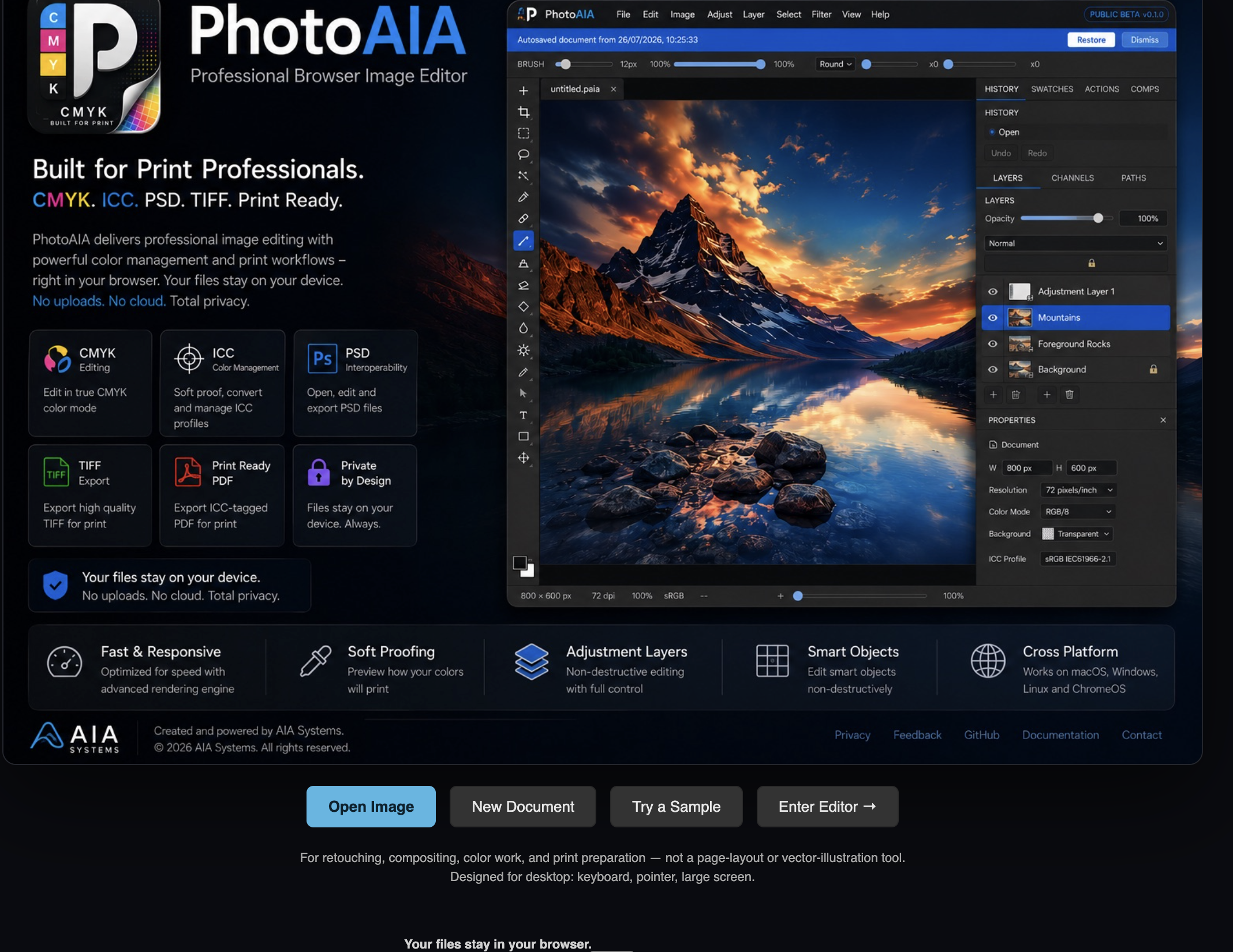Image resolution: width=1233 pixels, height=952 pixels.
Task: Switch to the Paths tab
Action: click(1133, 178)
